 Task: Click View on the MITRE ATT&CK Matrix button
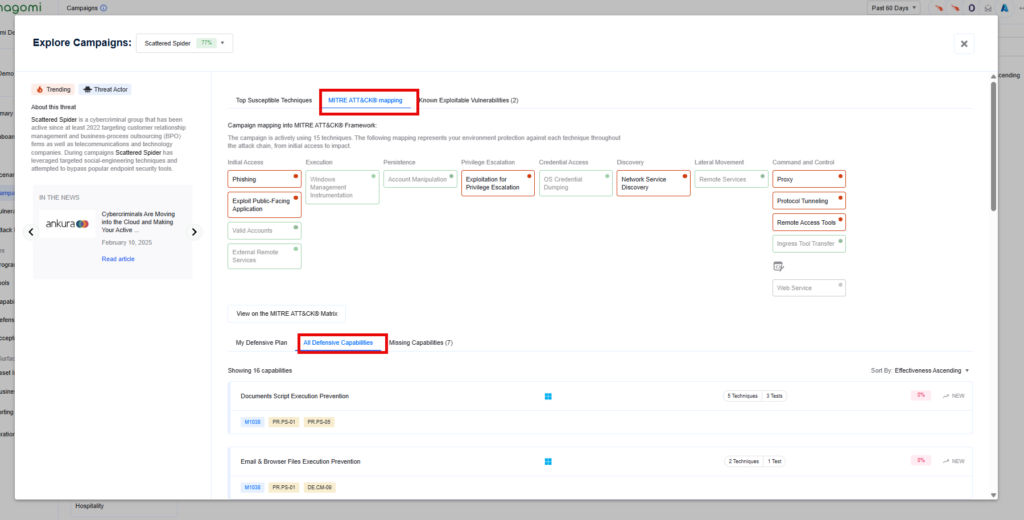coord(287,314)
